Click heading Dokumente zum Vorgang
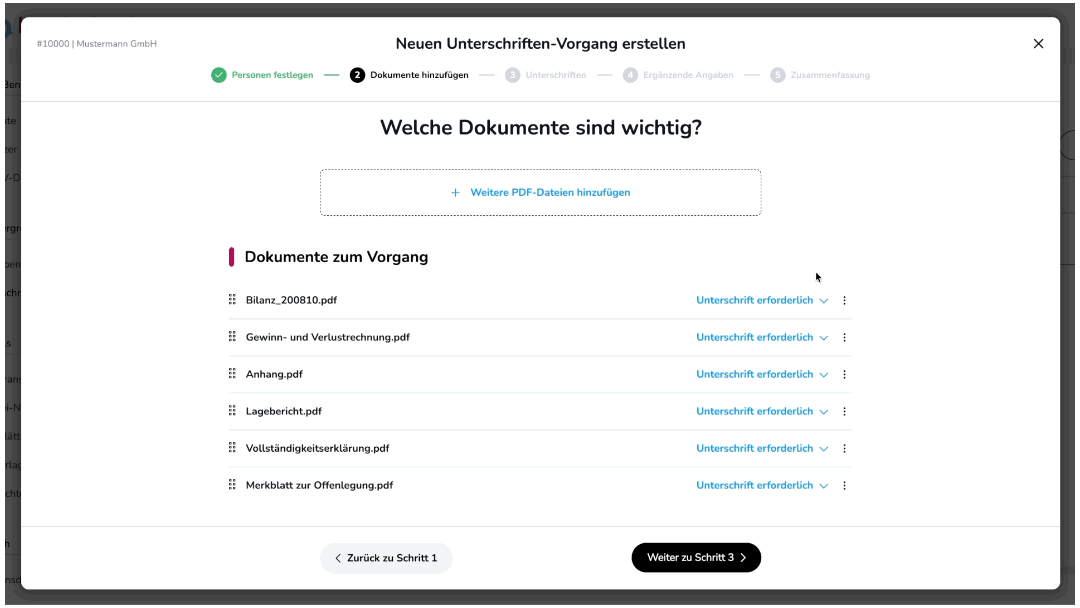Image resolution: width=1080 pixels, height=608 pixels. [x=336, y=257]
